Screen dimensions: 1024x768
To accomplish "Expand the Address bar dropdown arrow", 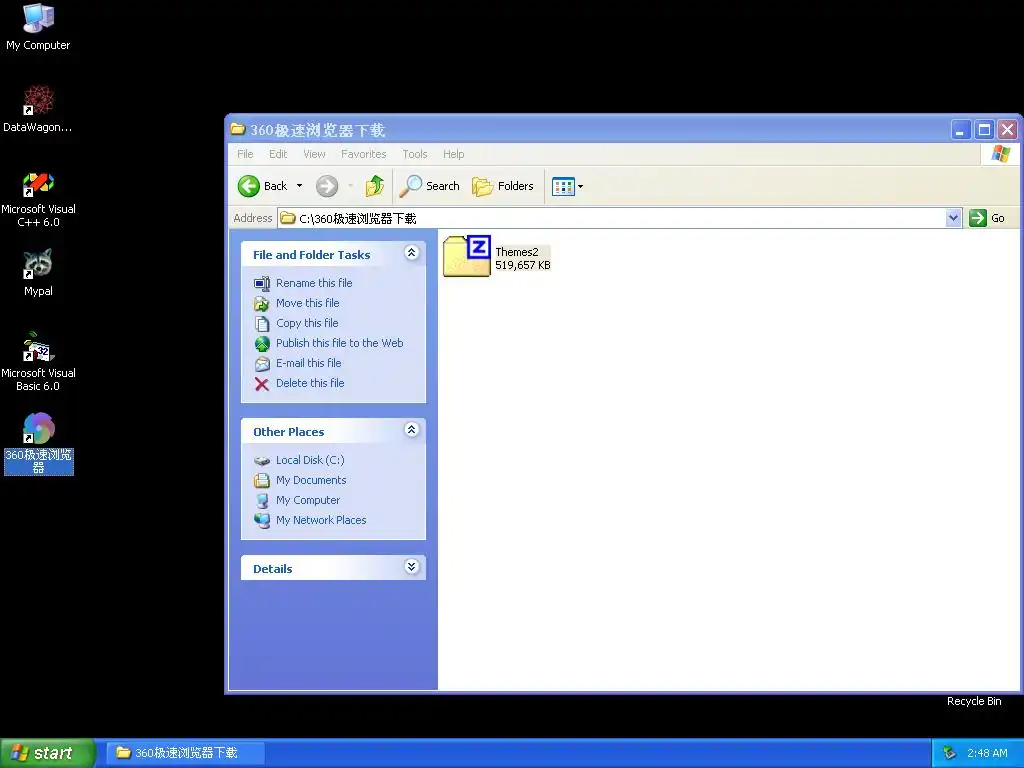I will pos(953,218).
